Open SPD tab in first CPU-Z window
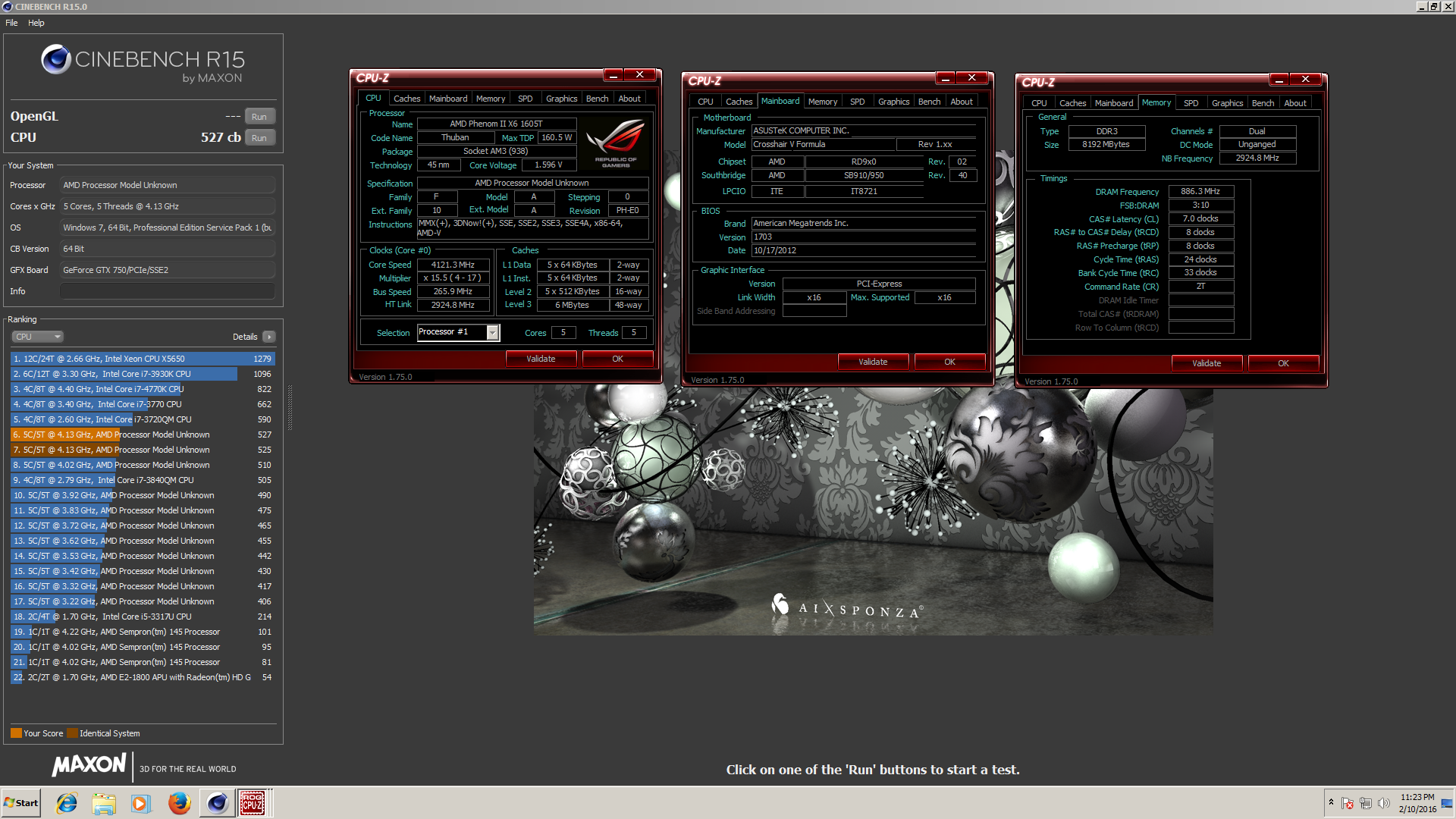This screenshot has width=1456, height=819. 526,99
